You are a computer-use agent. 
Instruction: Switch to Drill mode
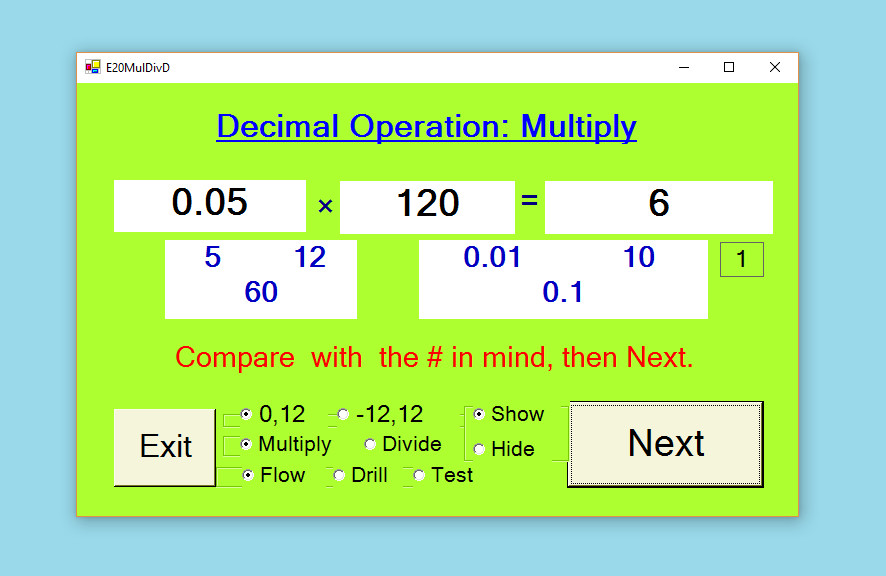coord(339,475)
